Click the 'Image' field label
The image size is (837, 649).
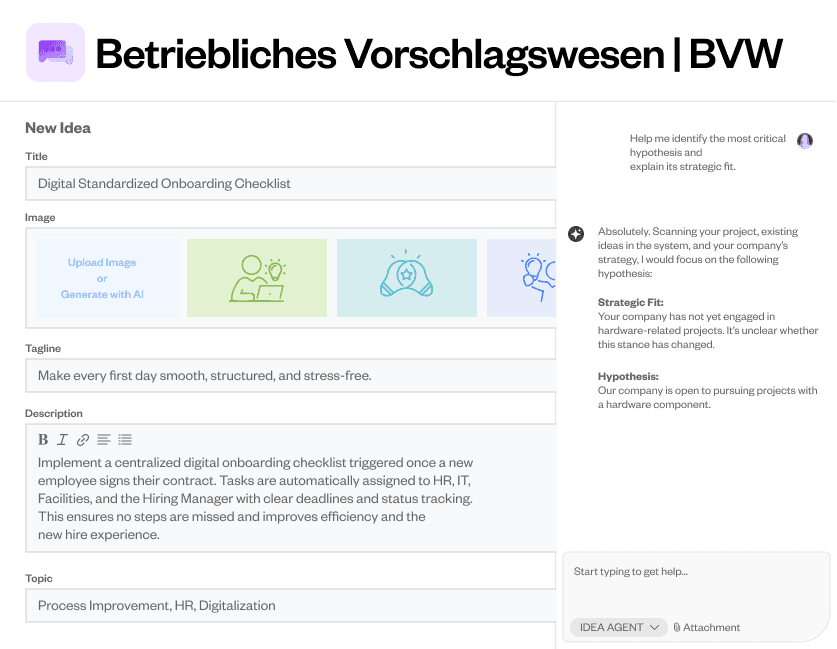click(x=40, y=218)
